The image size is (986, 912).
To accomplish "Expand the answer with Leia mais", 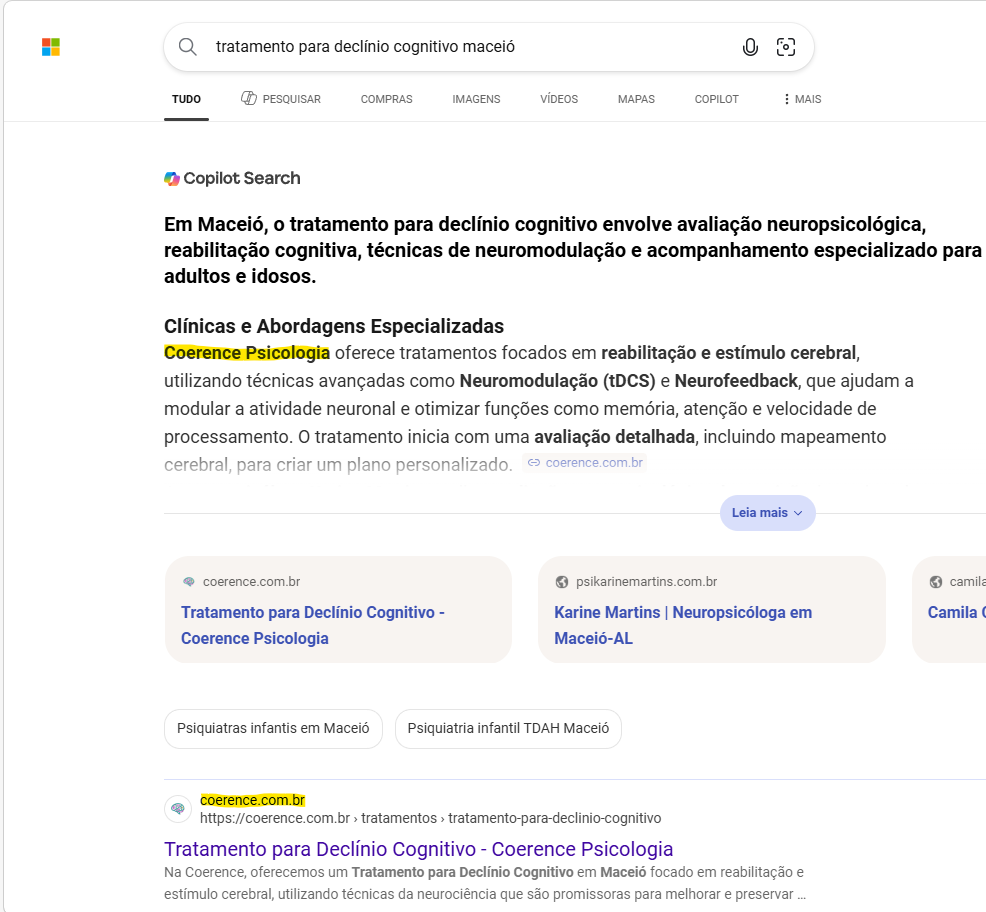I will pos(767,513).
